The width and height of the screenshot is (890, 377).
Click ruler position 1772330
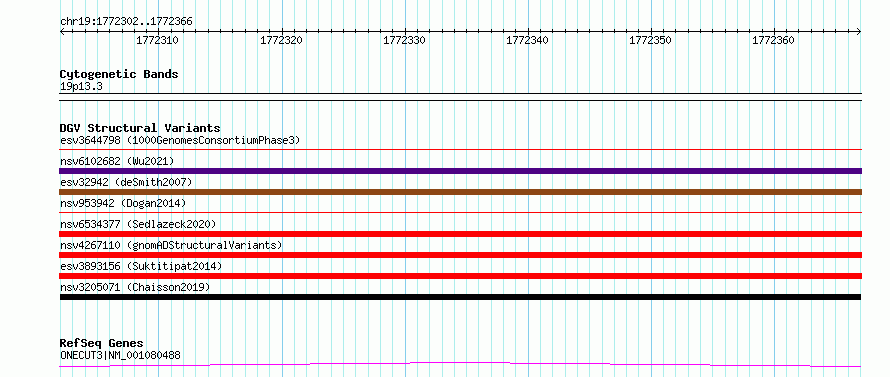404,40
